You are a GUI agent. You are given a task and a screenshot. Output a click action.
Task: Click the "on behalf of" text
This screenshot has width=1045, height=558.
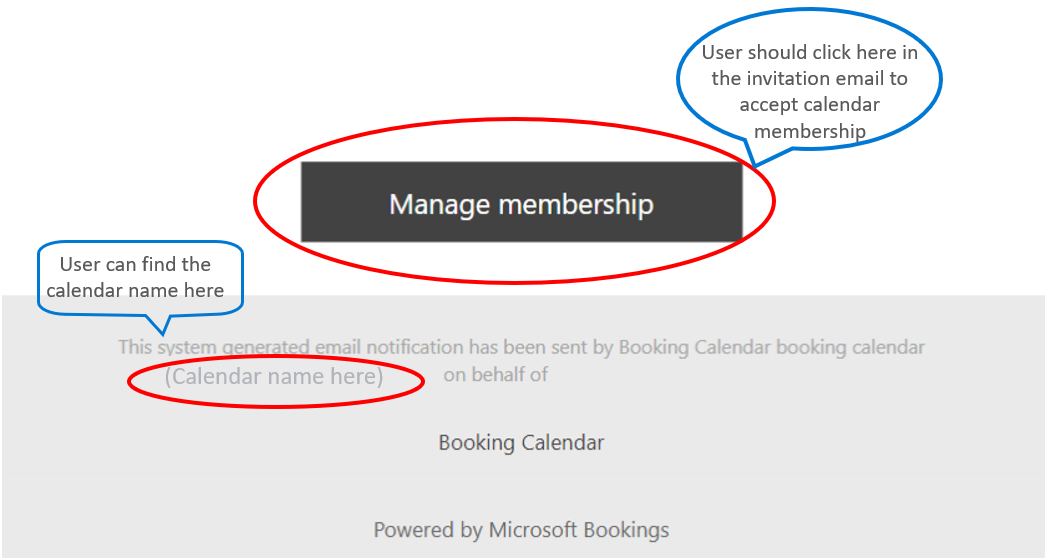pos(496,375)
